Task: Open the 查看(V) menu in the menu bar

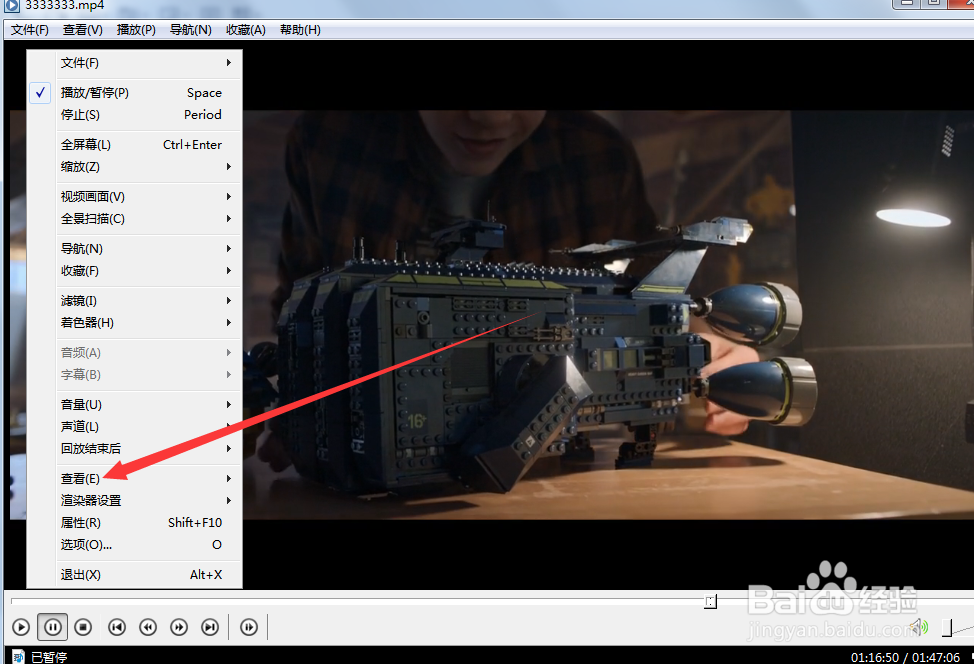Action: tap(83, 30)
